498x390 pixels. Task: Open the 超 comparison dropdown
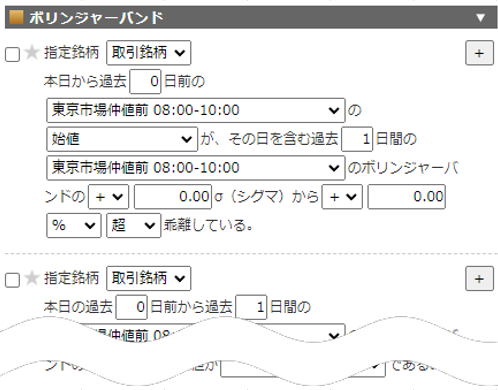(133, 225)
